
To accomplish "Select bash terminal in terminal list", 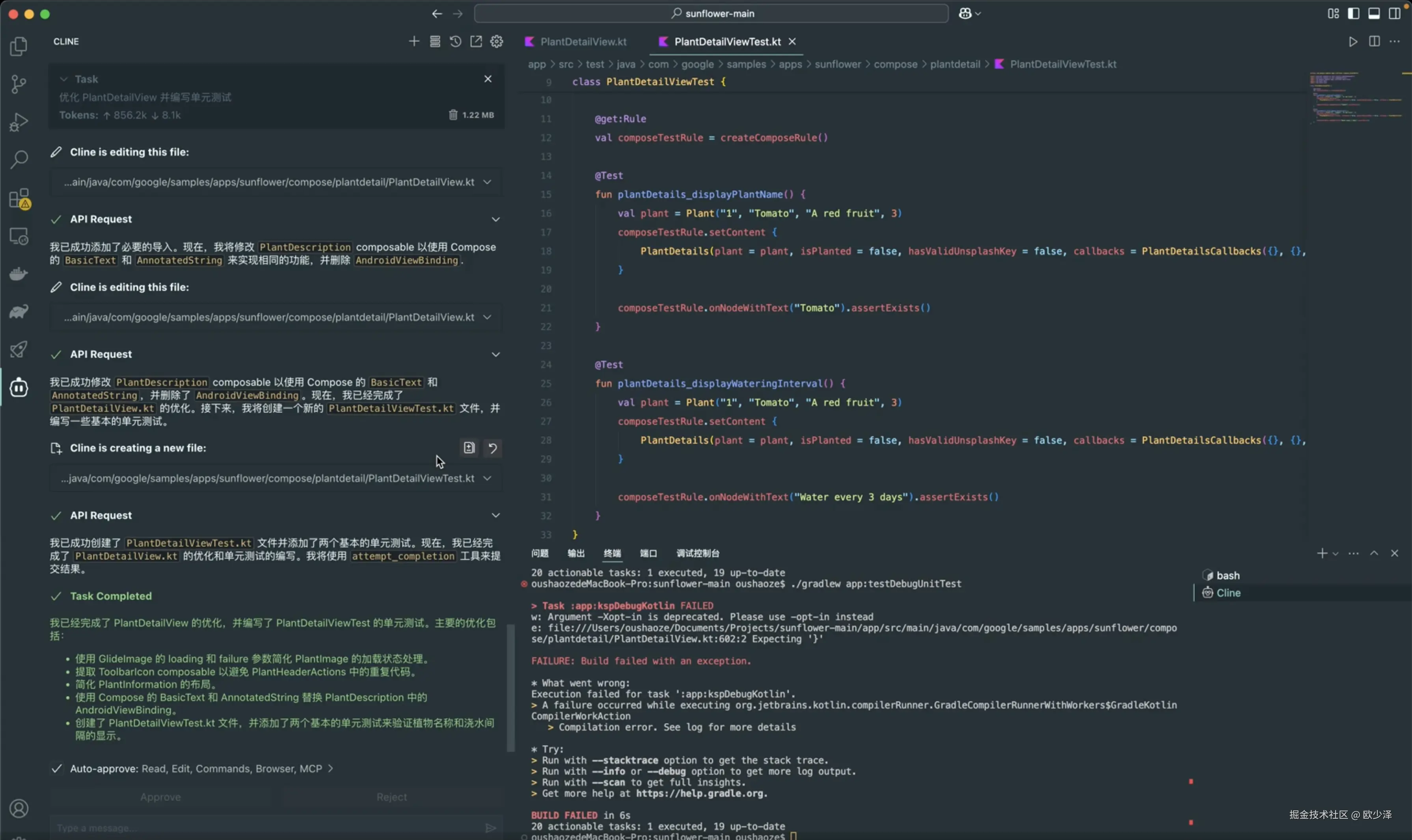I will click(x=1228, y=575).
